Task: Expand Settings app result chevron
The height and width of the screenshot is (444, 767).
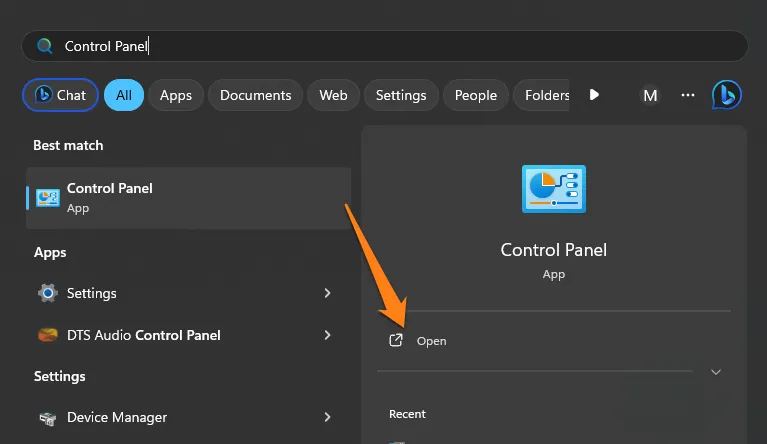Action: 327,293
